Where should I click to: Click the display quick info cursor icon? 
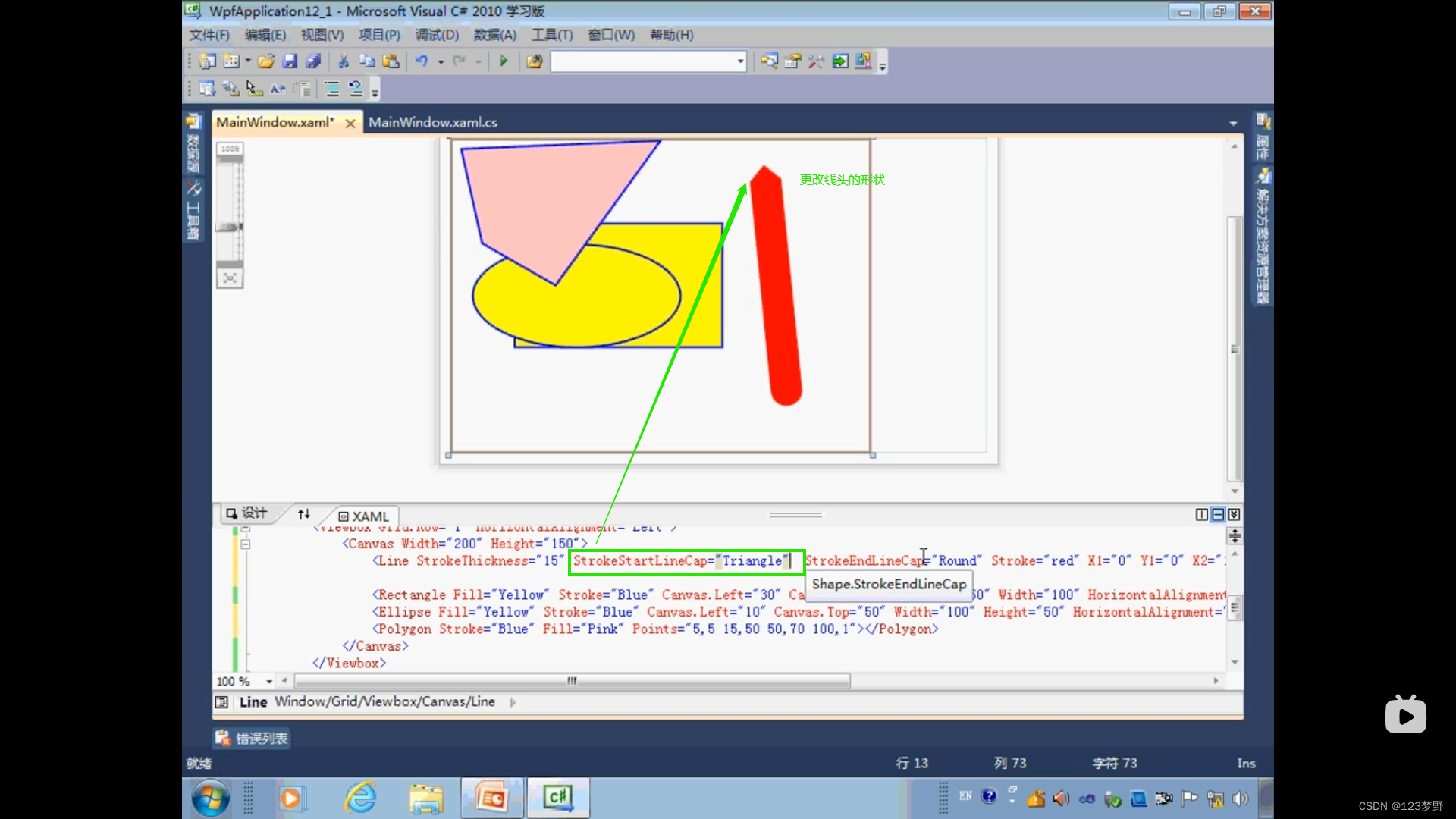point(255,89)
